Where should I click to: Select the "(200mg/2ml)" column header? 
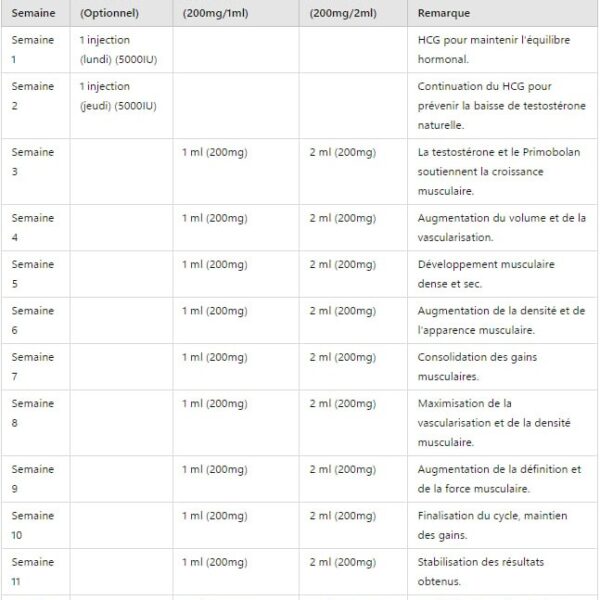tap(344, 13)
